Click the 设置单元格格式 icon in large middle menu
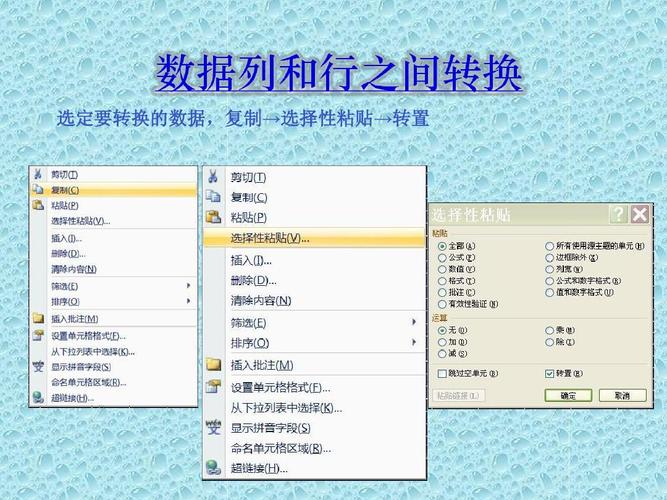Screen dimensions: 667x500 (214, 386)
